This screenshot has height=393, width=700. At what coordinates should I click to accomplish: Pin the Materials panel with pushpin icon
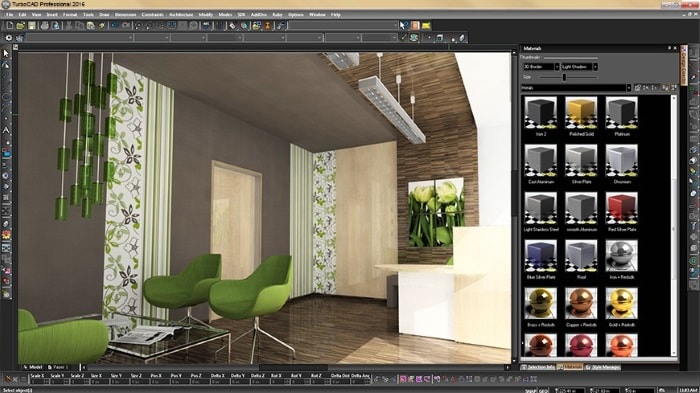click(x=669, y=48)
